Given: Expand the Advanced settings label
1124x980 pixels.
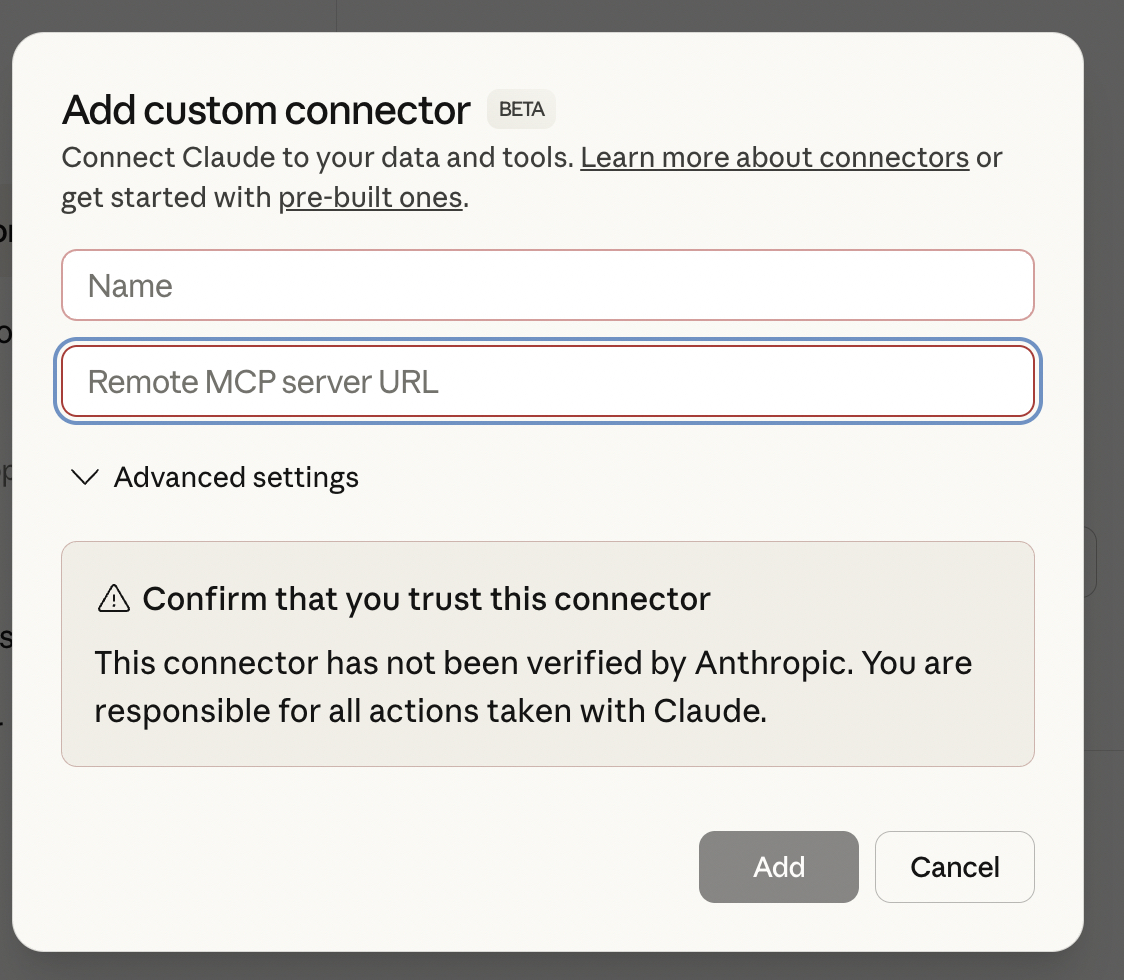Looking at the screenshot, I should click(236, 478).
